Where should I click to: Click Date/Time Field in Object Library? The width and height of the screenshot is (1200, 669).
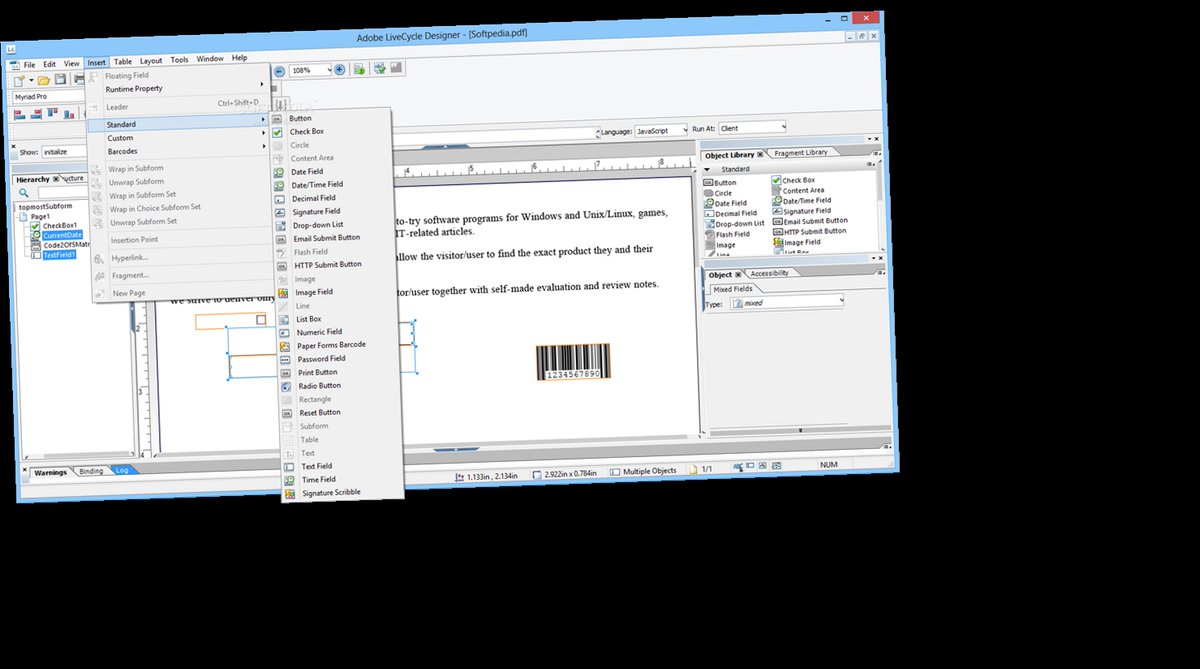coord(801,201)
